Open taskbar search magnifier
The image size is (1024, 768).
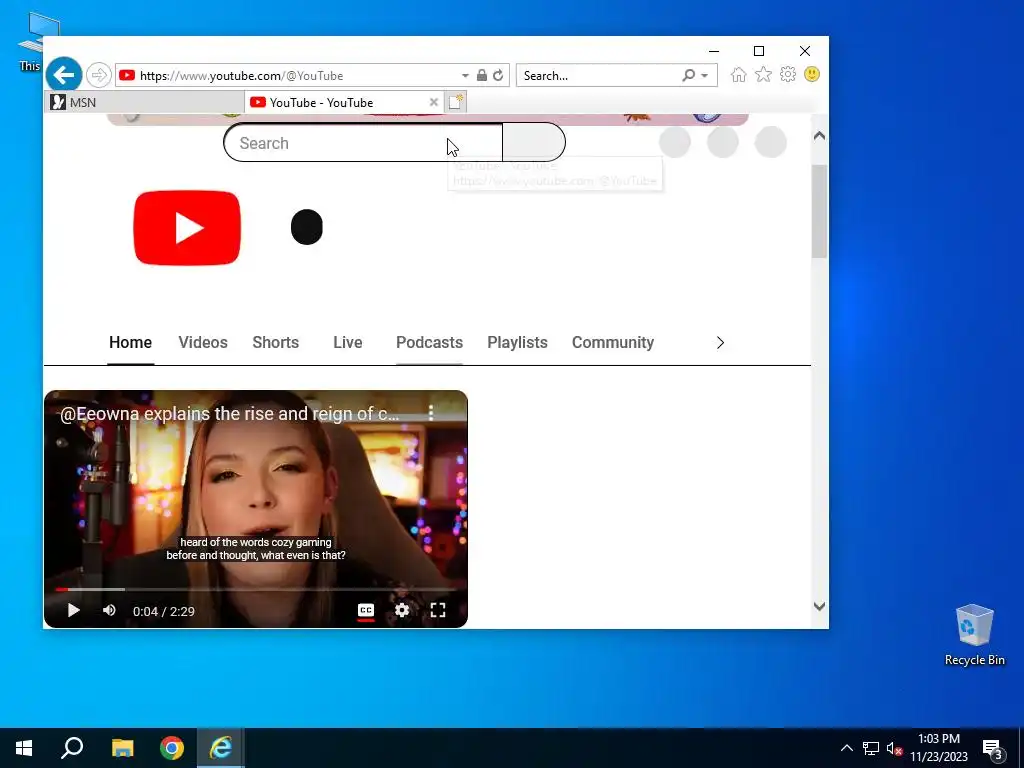pyautogui.click(x=72, y=748)
